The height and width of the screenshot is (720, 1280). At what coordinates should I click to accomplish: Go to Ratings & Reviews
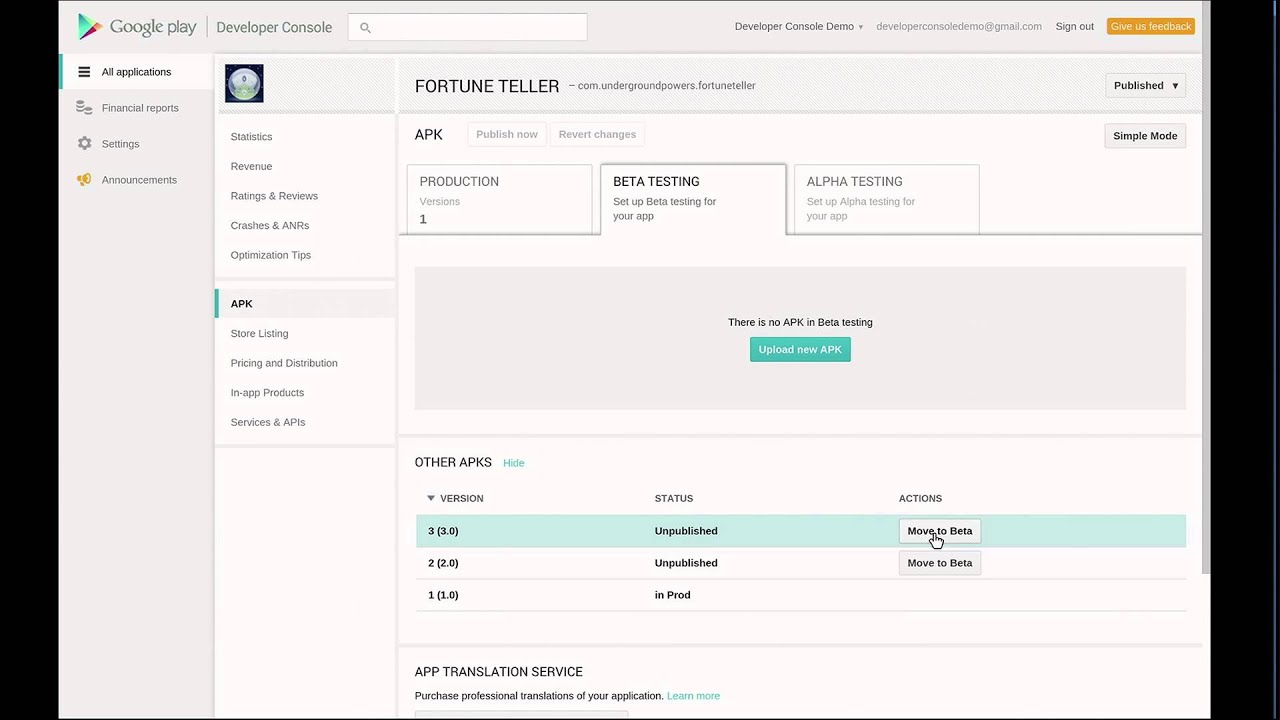click(x=274, y=196)
